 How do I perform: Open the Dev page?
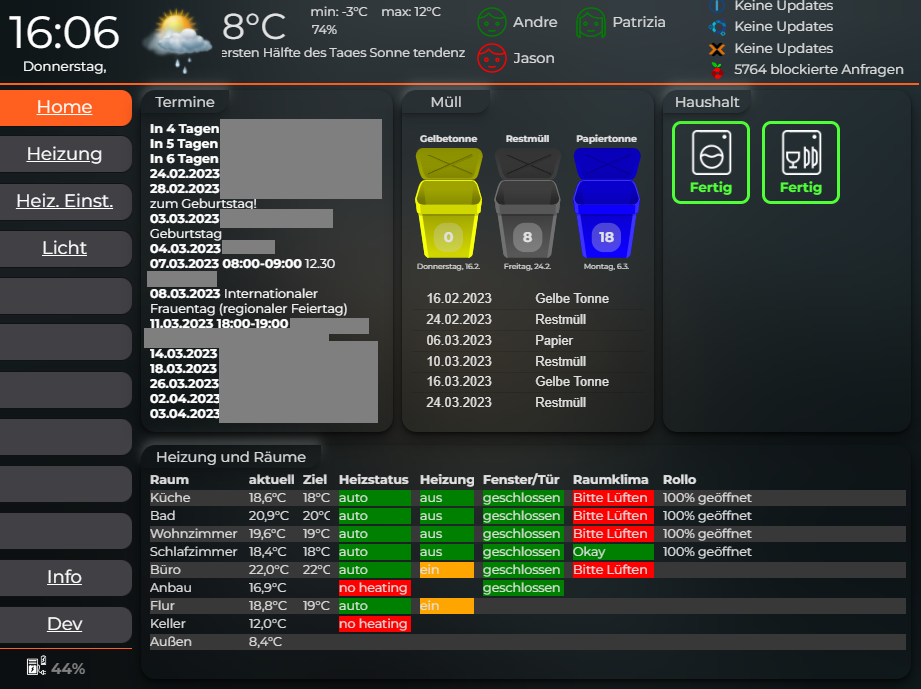pos(66,624)
